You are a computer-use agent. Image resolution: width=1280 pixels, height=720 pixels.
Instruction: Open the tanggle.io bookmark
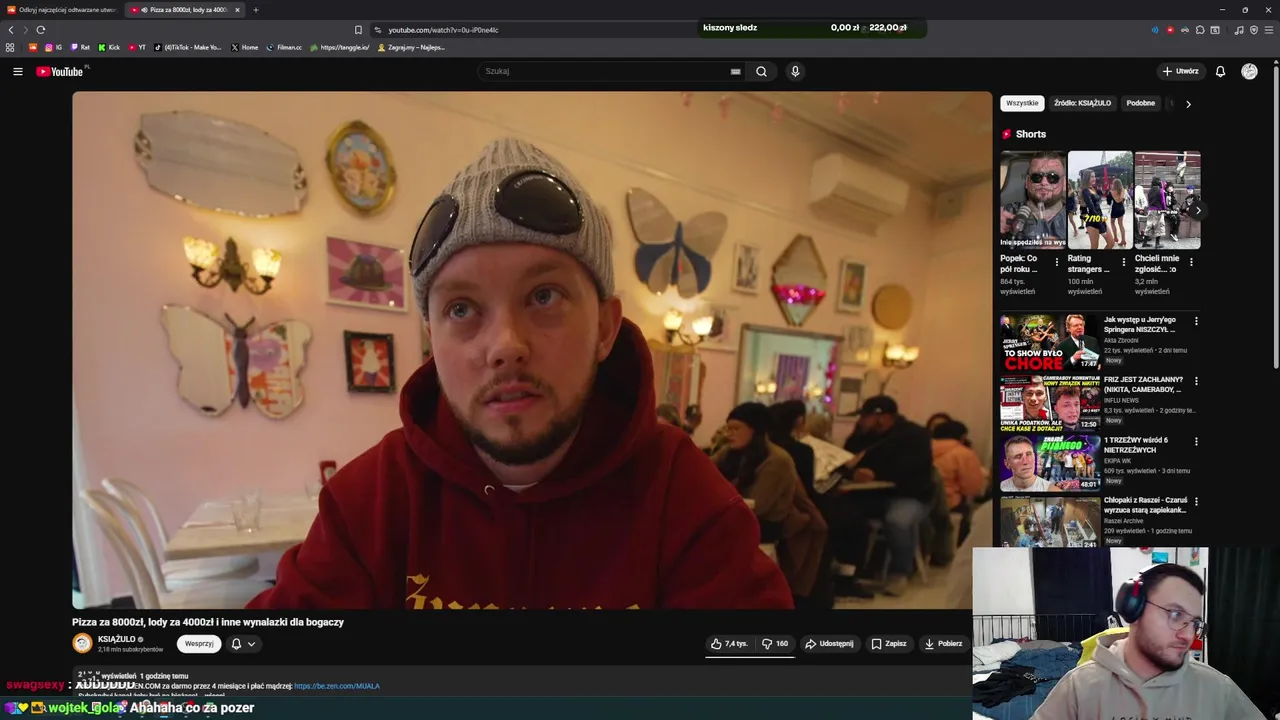[340, 47]
